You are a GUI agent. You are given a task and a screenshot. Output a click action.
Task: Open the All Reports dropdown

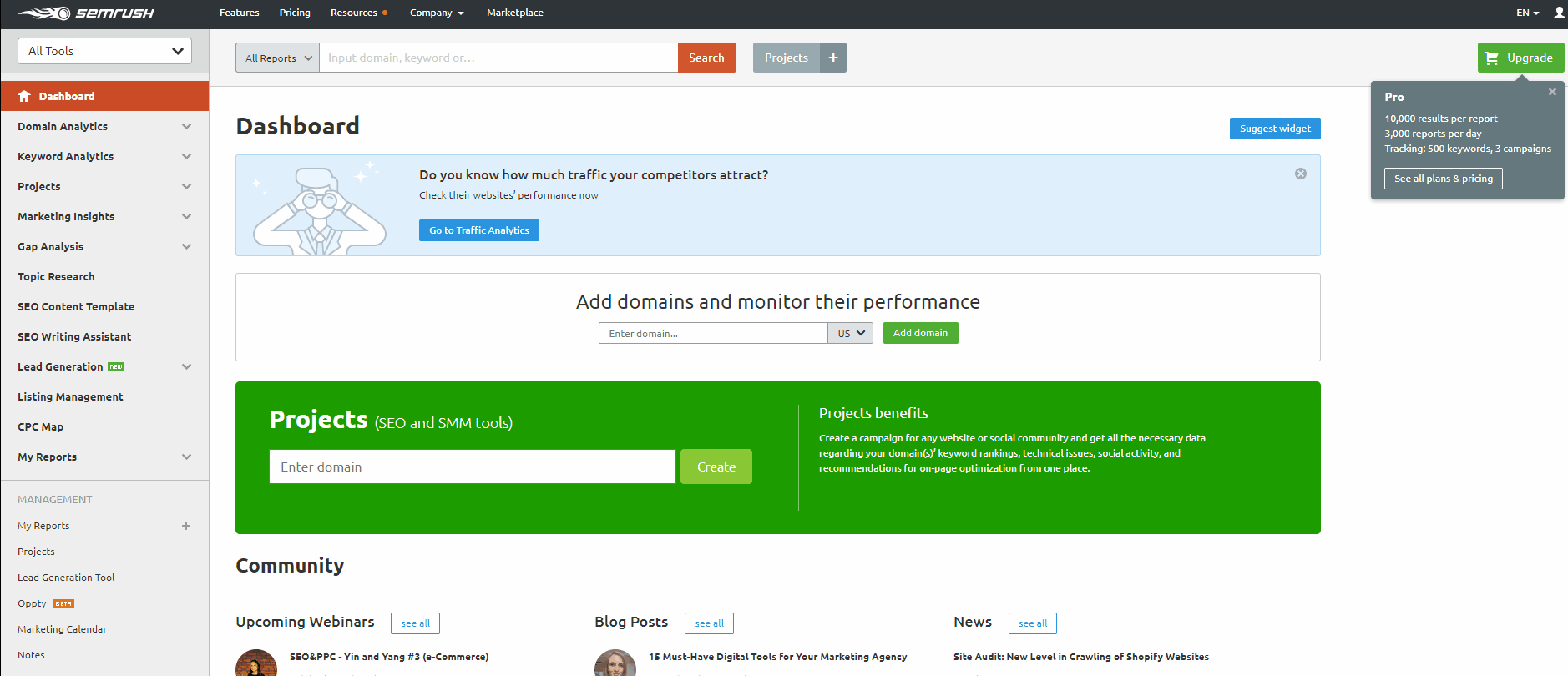(x=277, y=58)
